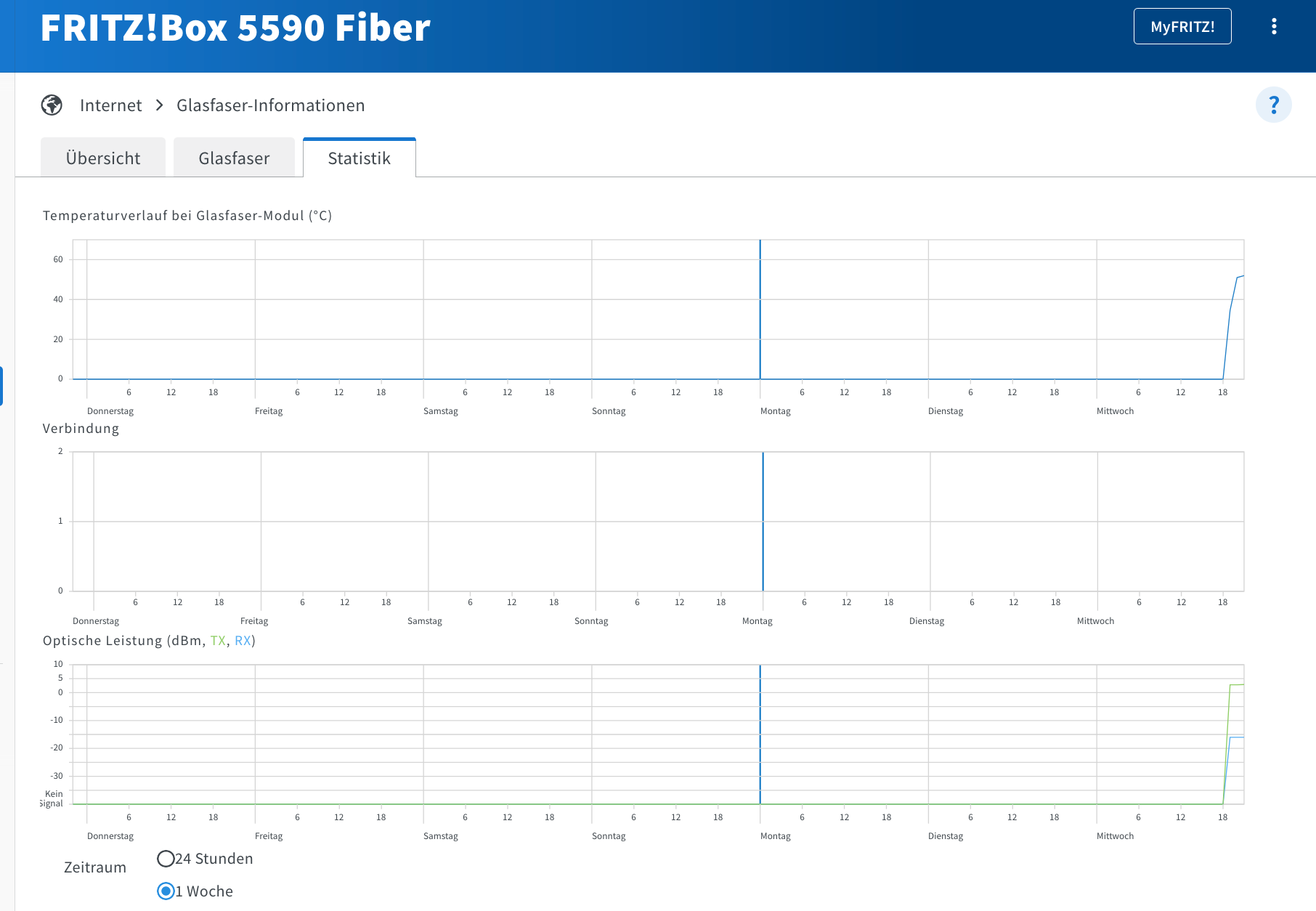Viewport: 1316px width, 911px height.
Task: Click the Optische Leistung heading
Action: click(x=149, y=641)
